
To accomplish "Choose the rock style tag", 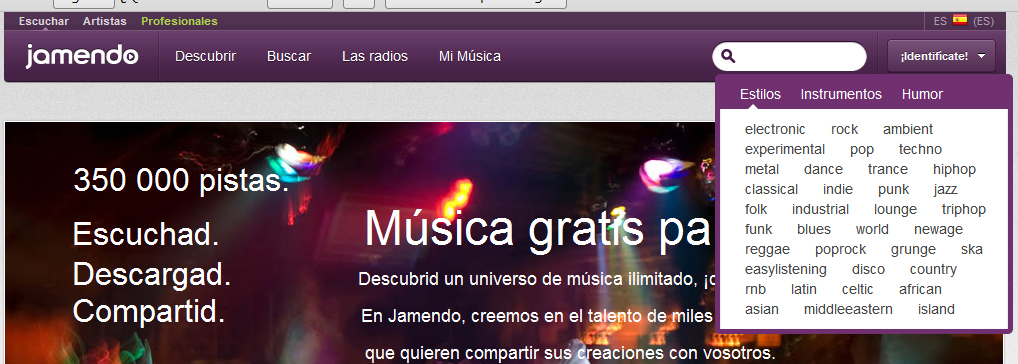I will (x=845, y=129).
